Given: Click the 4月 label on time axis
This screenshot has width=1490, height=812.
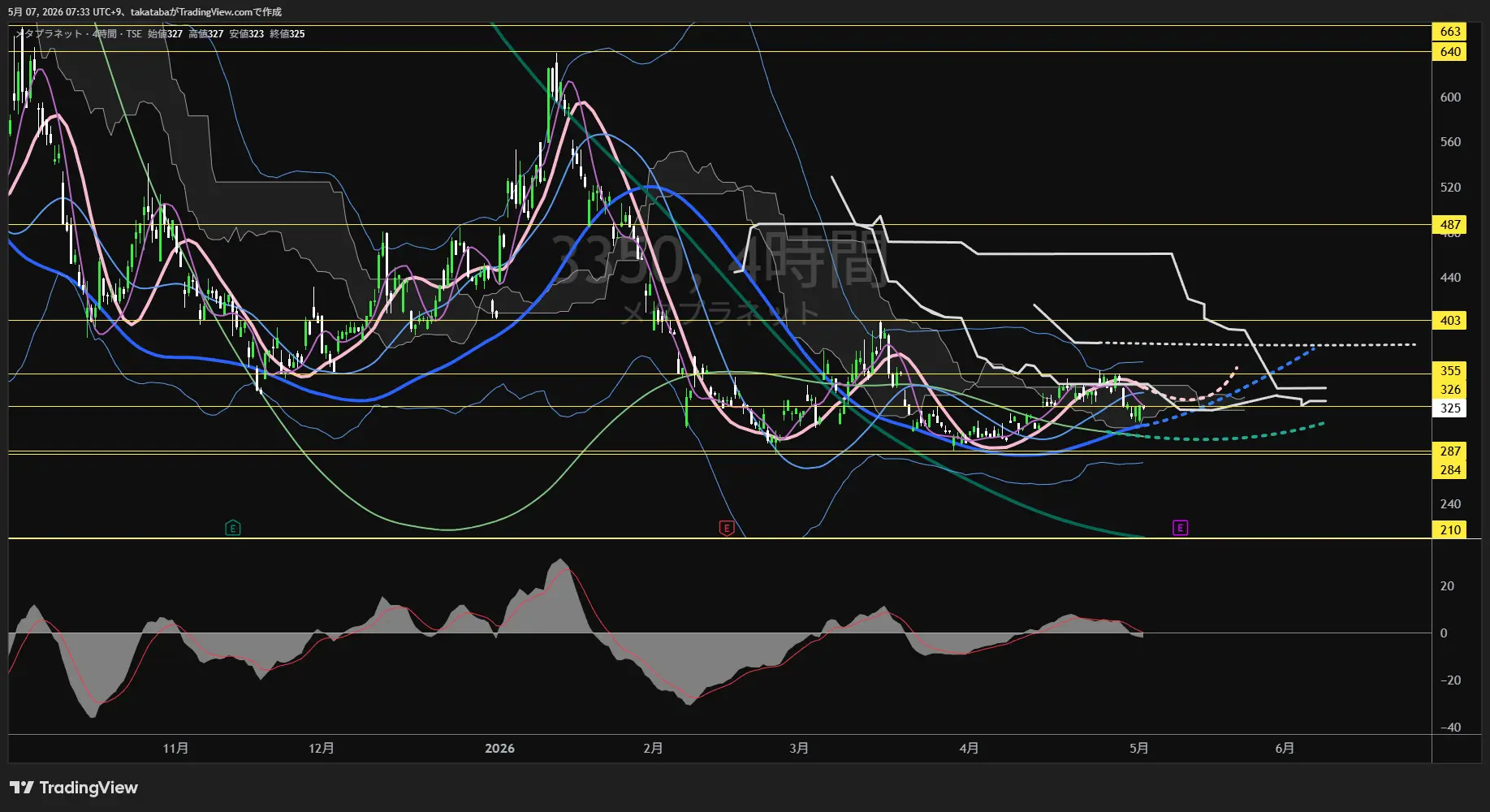Looking at the screenshot, I should [x=969, y=749].
